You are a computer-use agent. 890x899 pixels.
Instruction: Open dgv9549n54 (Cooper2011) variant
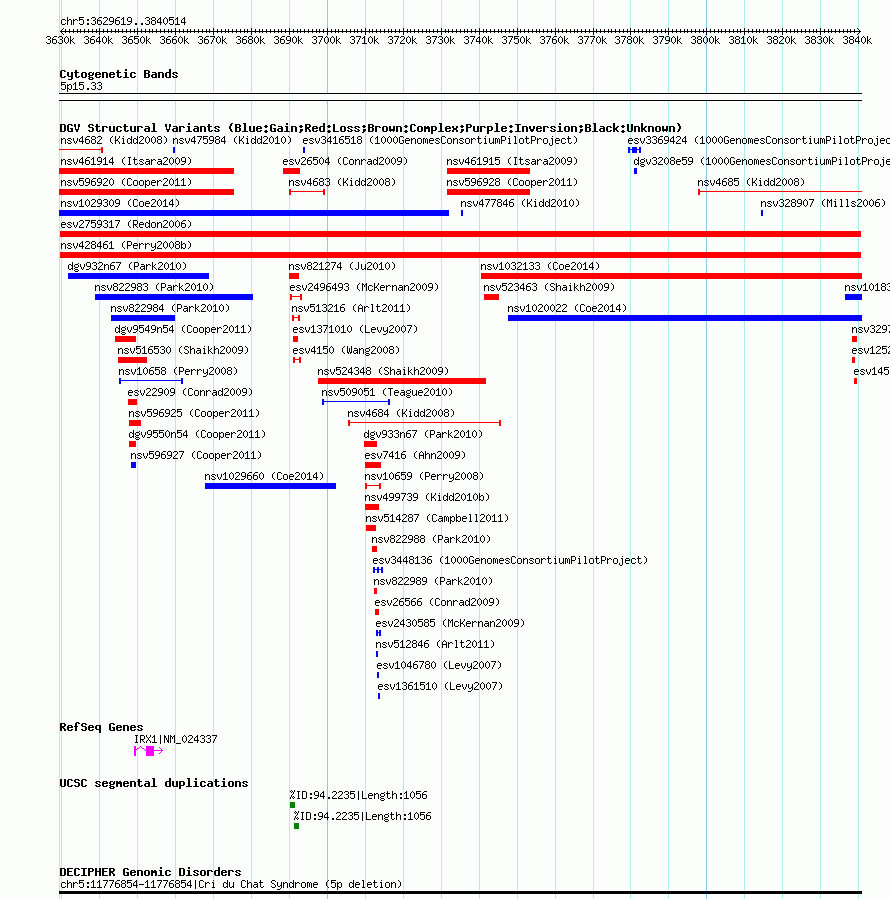183,330
